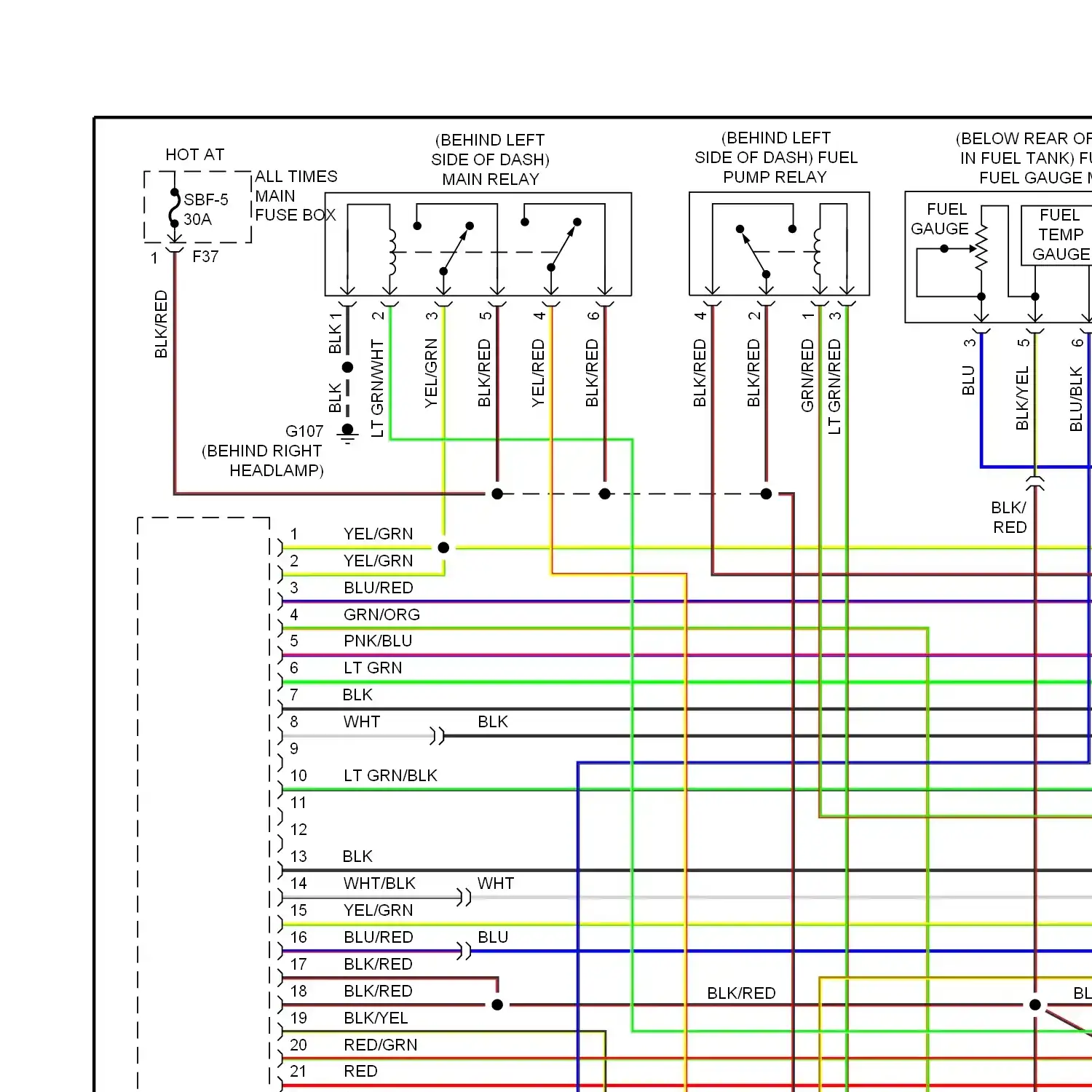Click the junction dot at the end of row 18 wire

[497, 1005]
